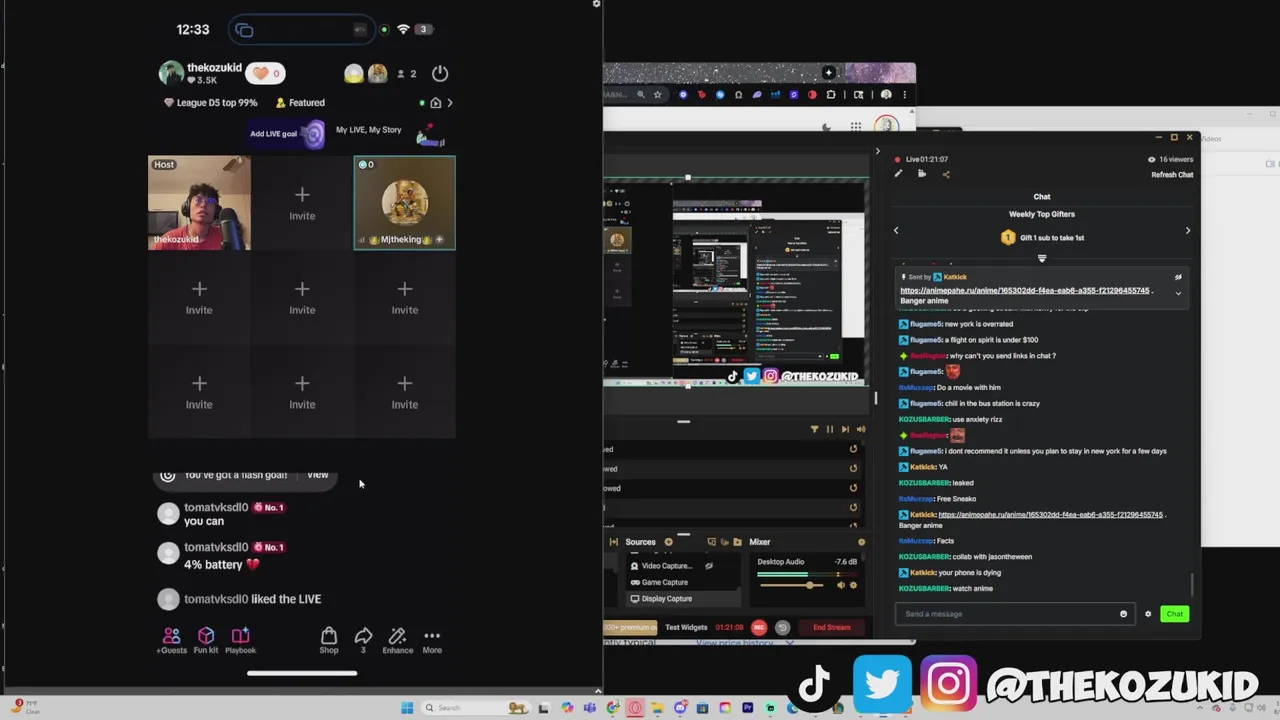
Task: Tap View on the flash goal banner
Action: (x=317, y=475)
